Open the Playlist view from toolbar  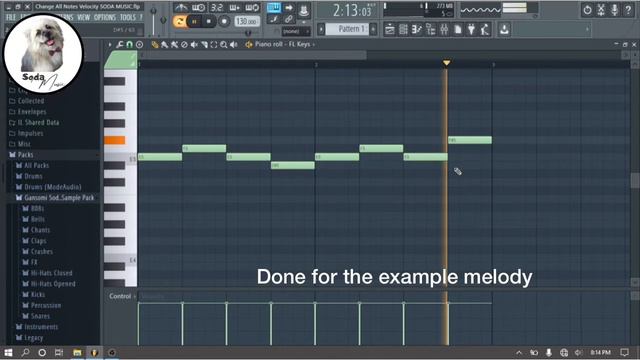point(390,29)
